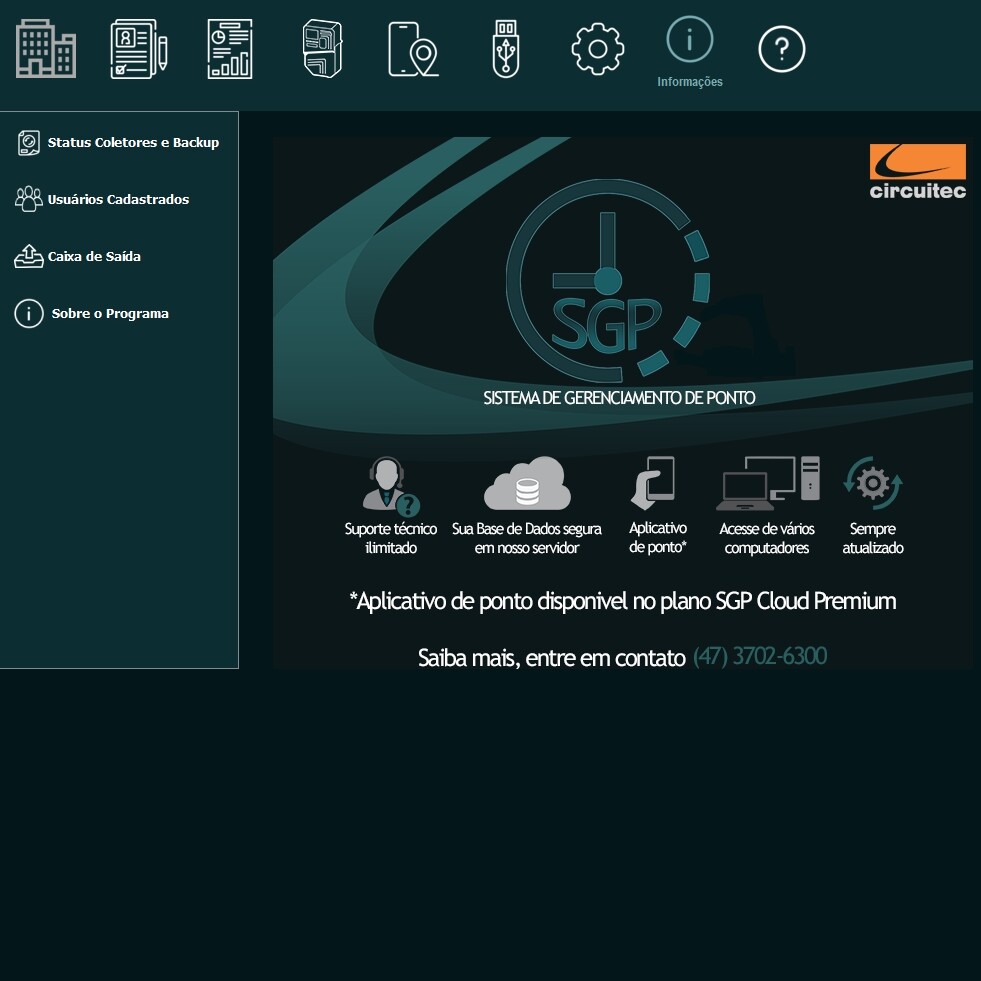Image resolution: width=981 pixels, height=981 pixels.
Task: Click the gear with update arrows icon
Action: tap(873, 483)
